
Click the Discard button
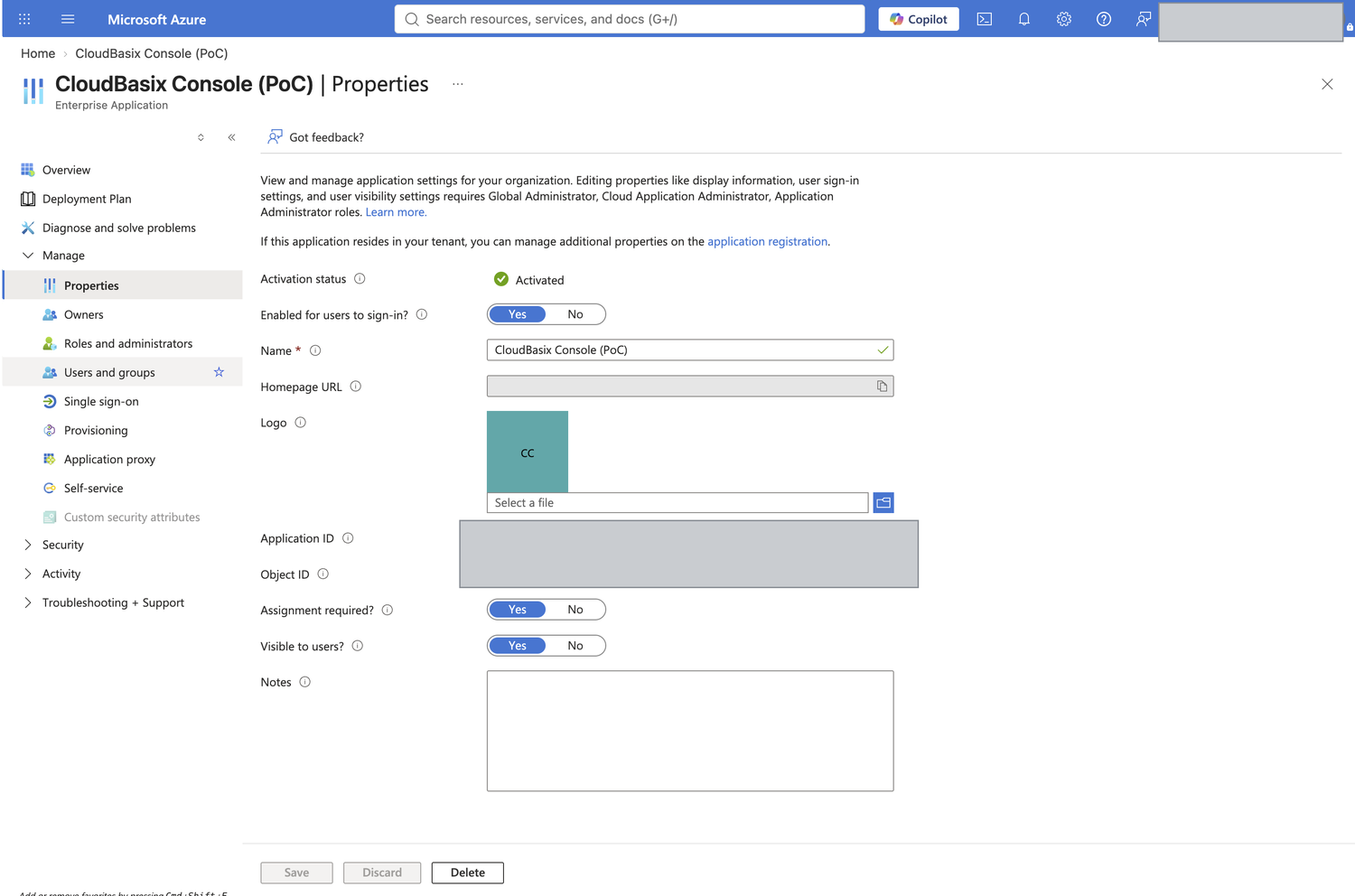pos(382,873)
